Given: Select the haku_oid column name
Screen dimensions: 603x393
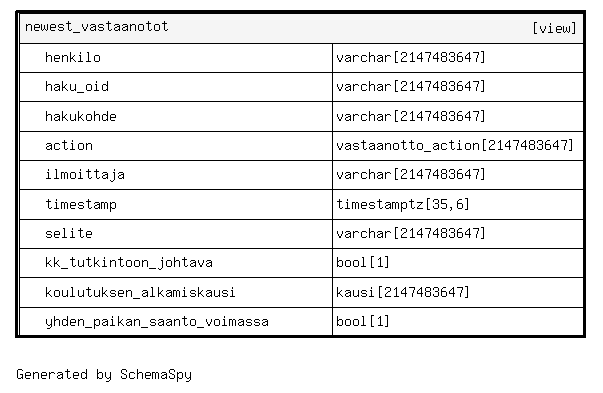Looking at the screenshot, I should pos(77,87).
